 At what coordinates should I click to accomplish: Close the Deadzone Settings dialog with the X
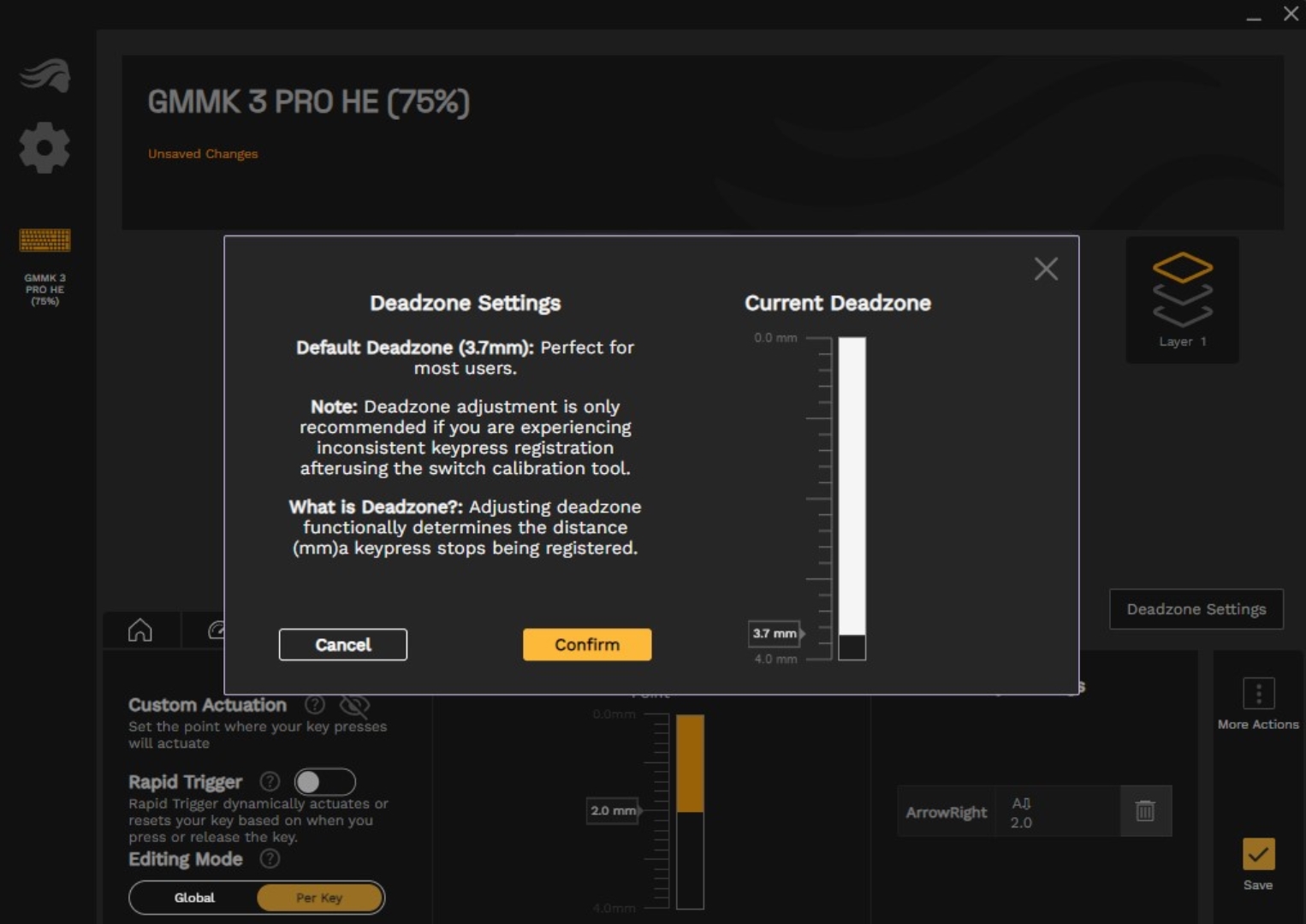coord(1046,269)
